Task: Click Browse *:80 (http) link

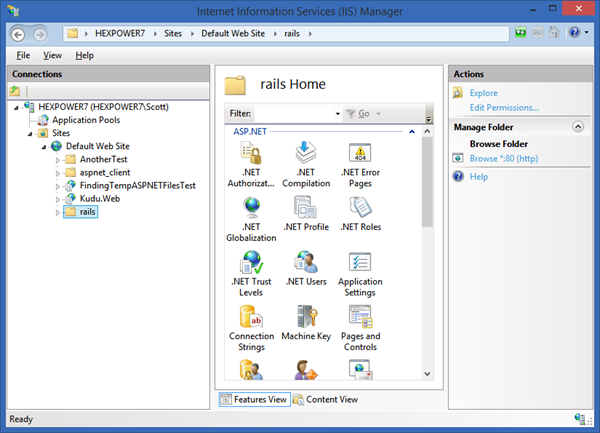Action: (504, 158)
